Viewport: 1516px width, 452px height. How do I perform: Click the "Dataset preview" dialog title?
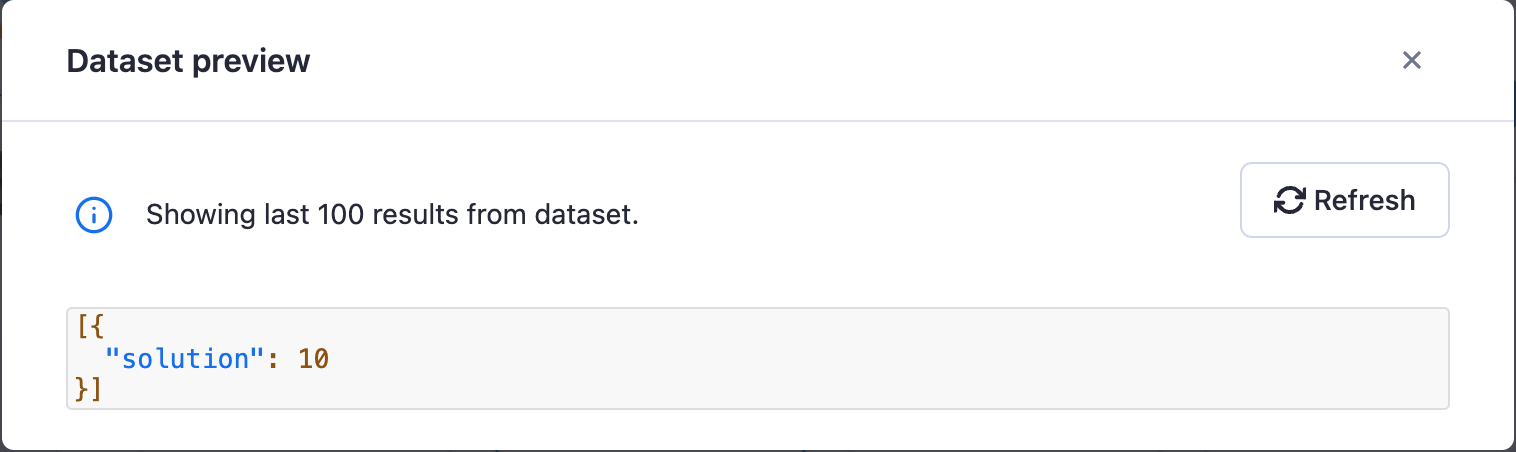(x=188, y=62)
